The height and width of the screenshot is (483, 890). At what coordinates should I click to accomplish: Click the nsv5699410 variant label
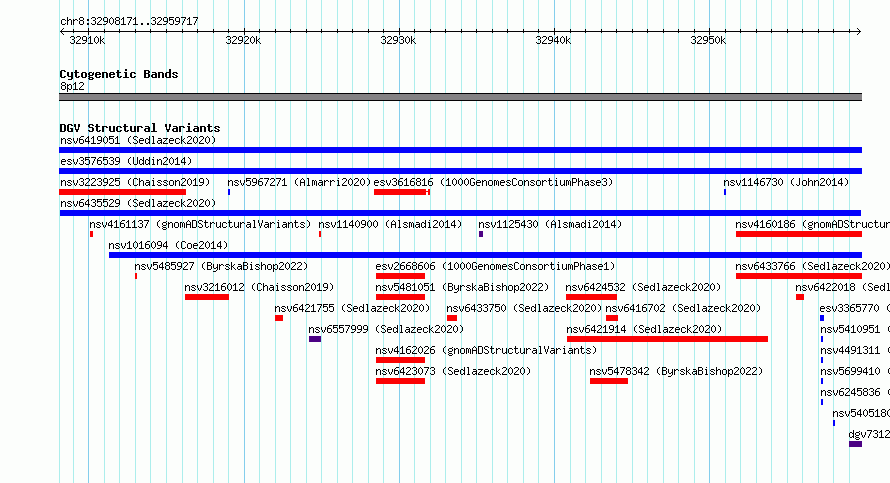point(855,371)
